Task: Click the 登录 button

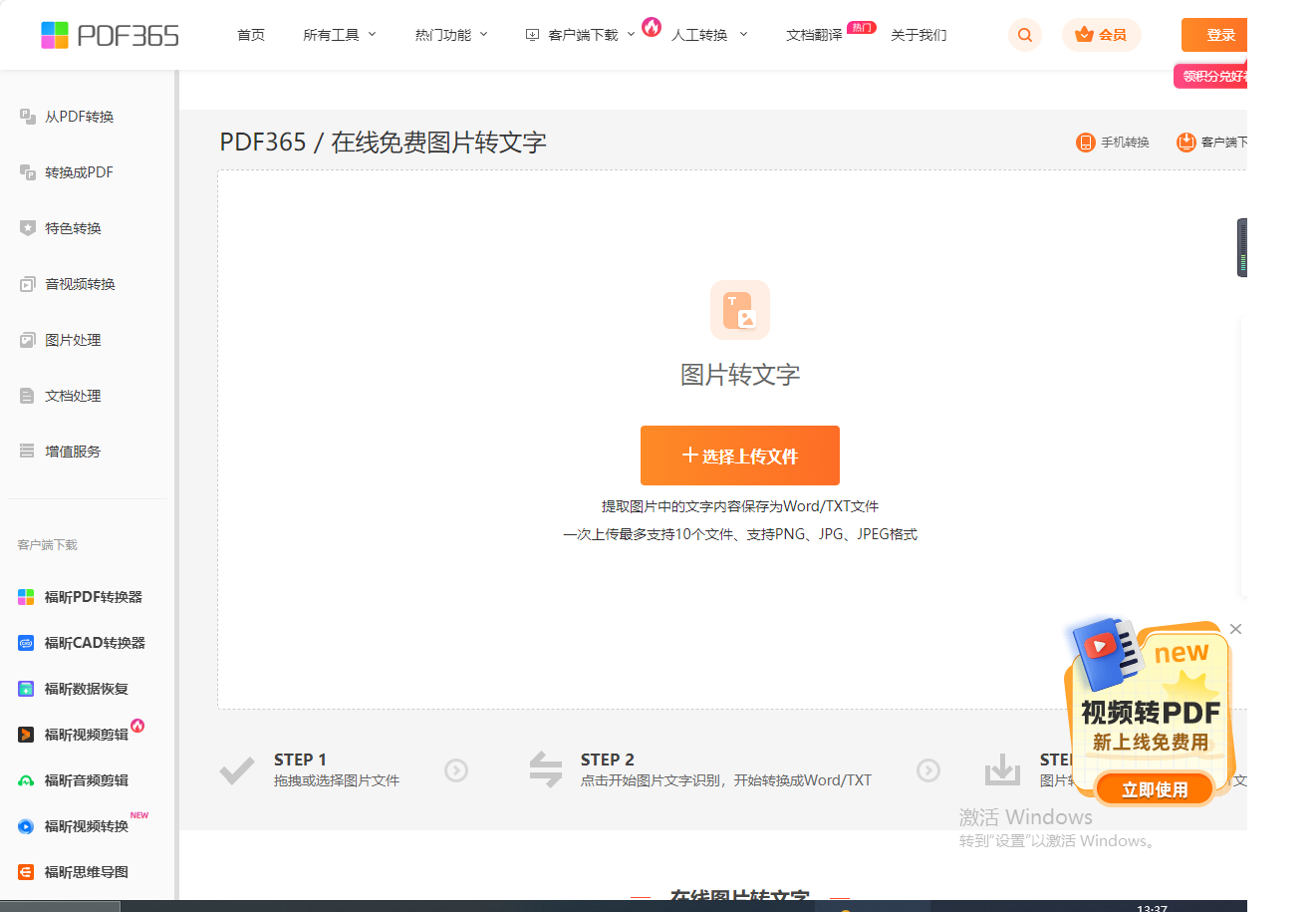Action: [1214, 35]
